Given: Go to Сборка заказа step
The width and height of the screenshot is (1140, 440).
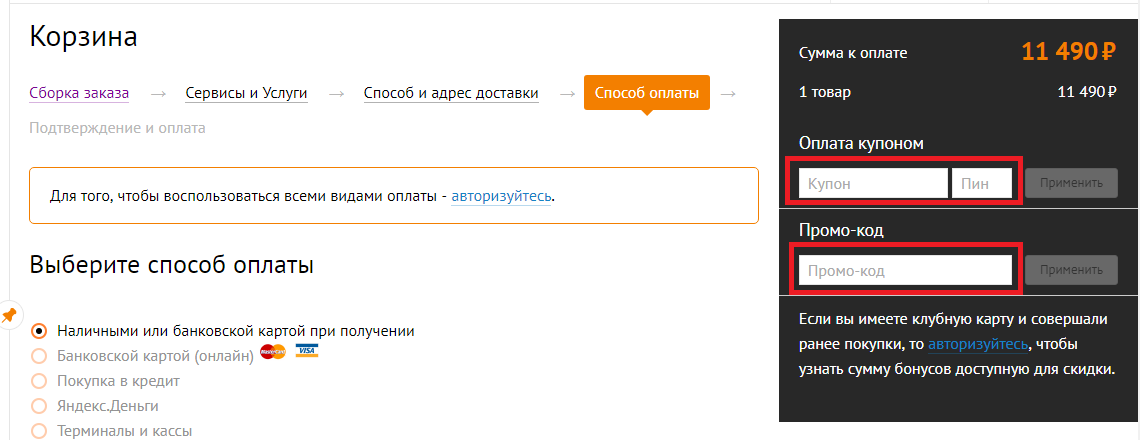Looking at the screenshot, I should 79,93.
